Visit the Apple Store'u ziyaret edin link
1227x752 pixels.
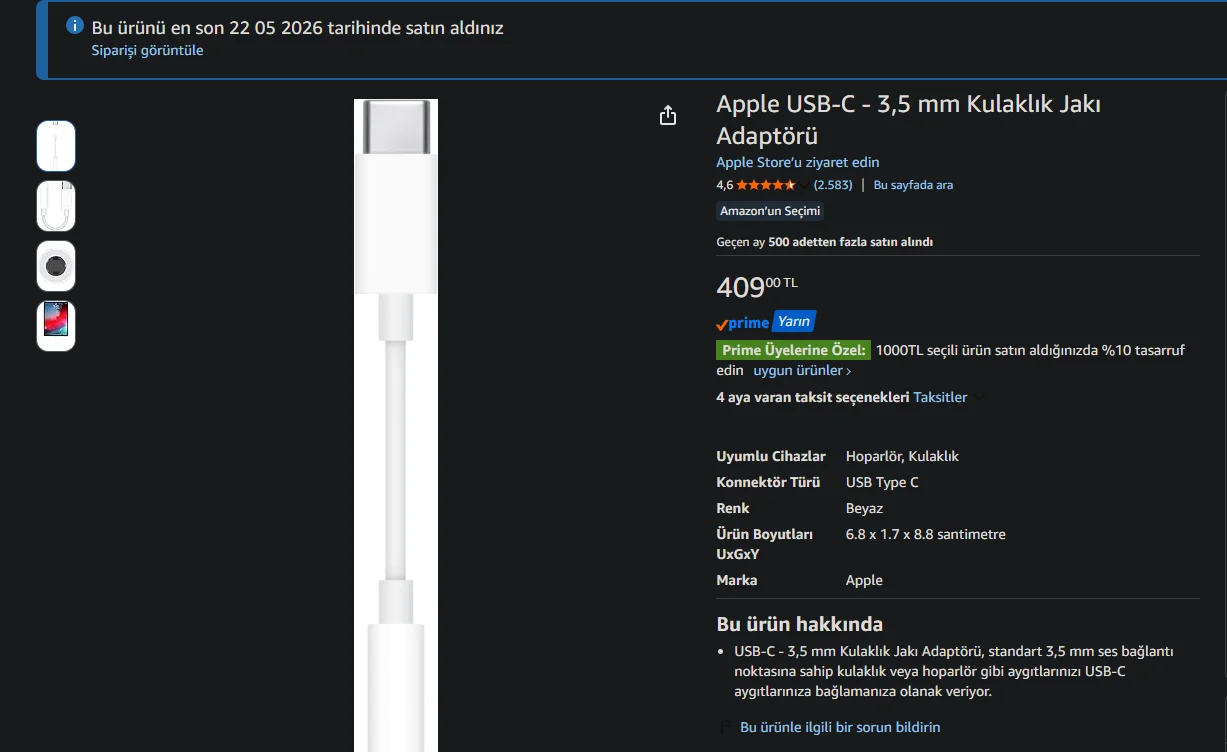pos(798,162)
